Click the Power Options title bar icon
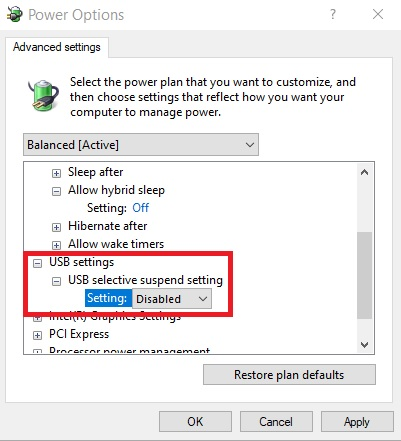The width and height of the screenshot is (401, 441). [15, 14]
